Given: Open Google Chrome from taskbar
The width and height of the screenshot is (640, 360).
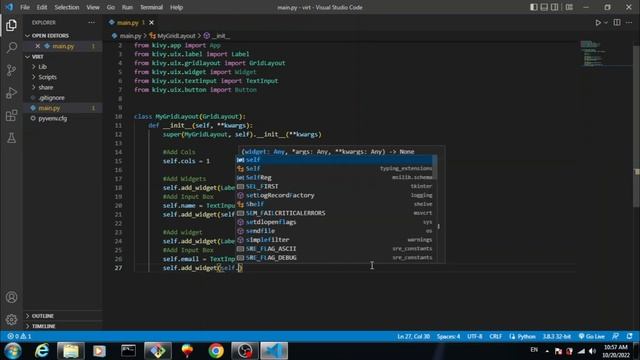Looking at the screenshot, I should (216, 351).
